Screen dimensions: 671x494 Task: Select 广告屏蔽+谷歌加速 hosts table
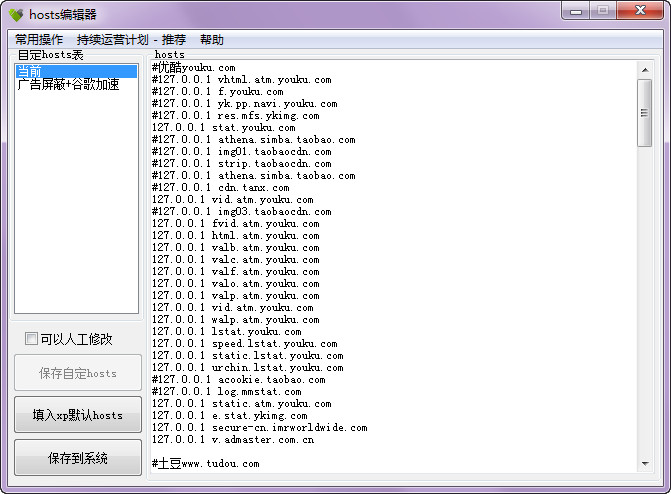point(68,84)
